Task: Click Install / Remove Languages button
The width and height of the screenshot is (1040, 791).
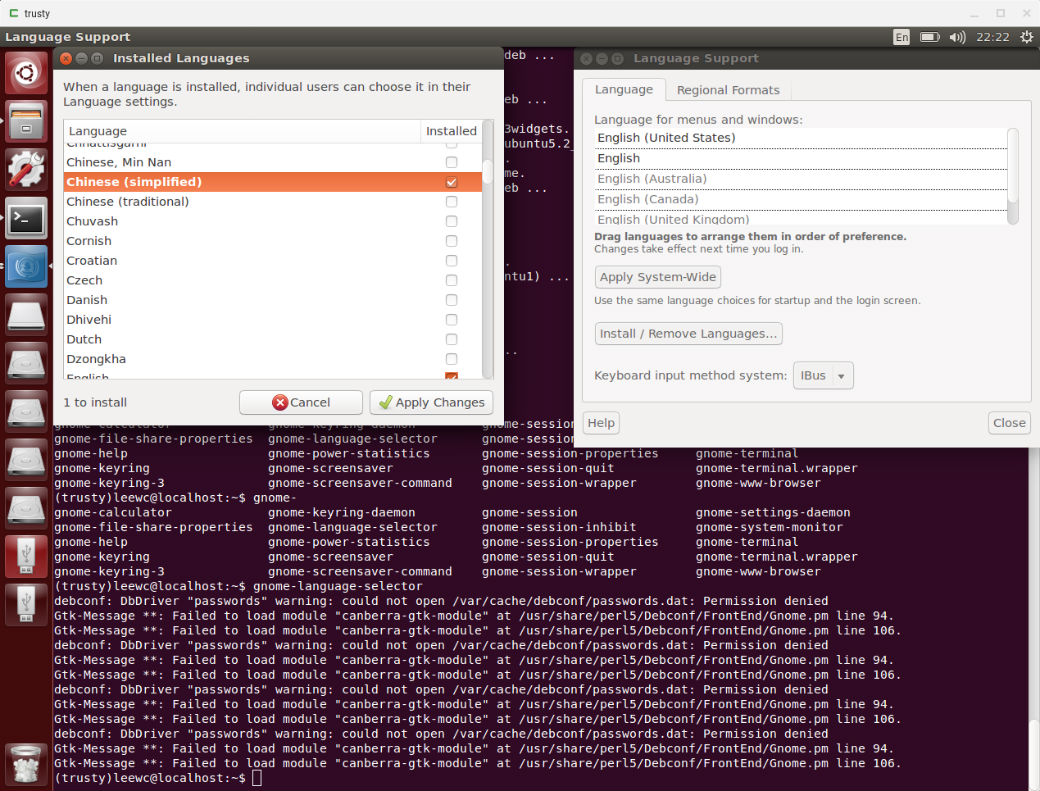Action: coord(688,334)
